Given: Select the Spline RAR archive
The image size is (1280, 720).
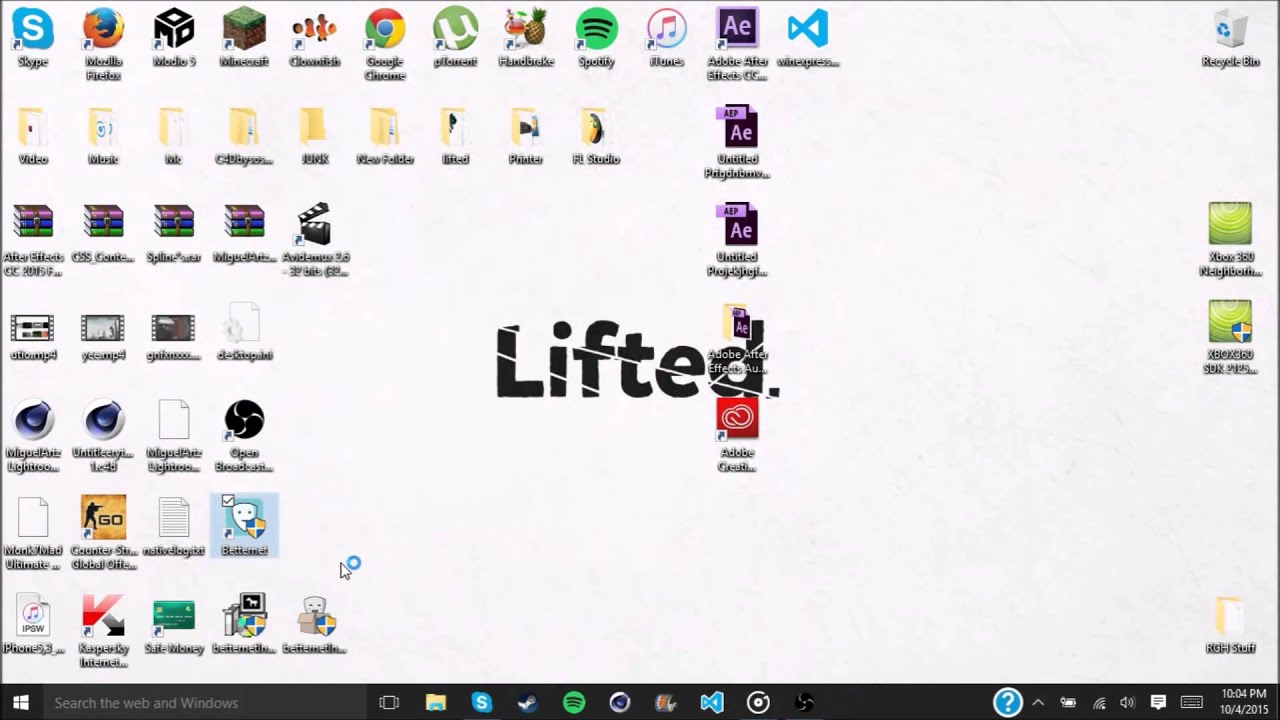Looking at the screenshot, I should (x=174, y=234).
